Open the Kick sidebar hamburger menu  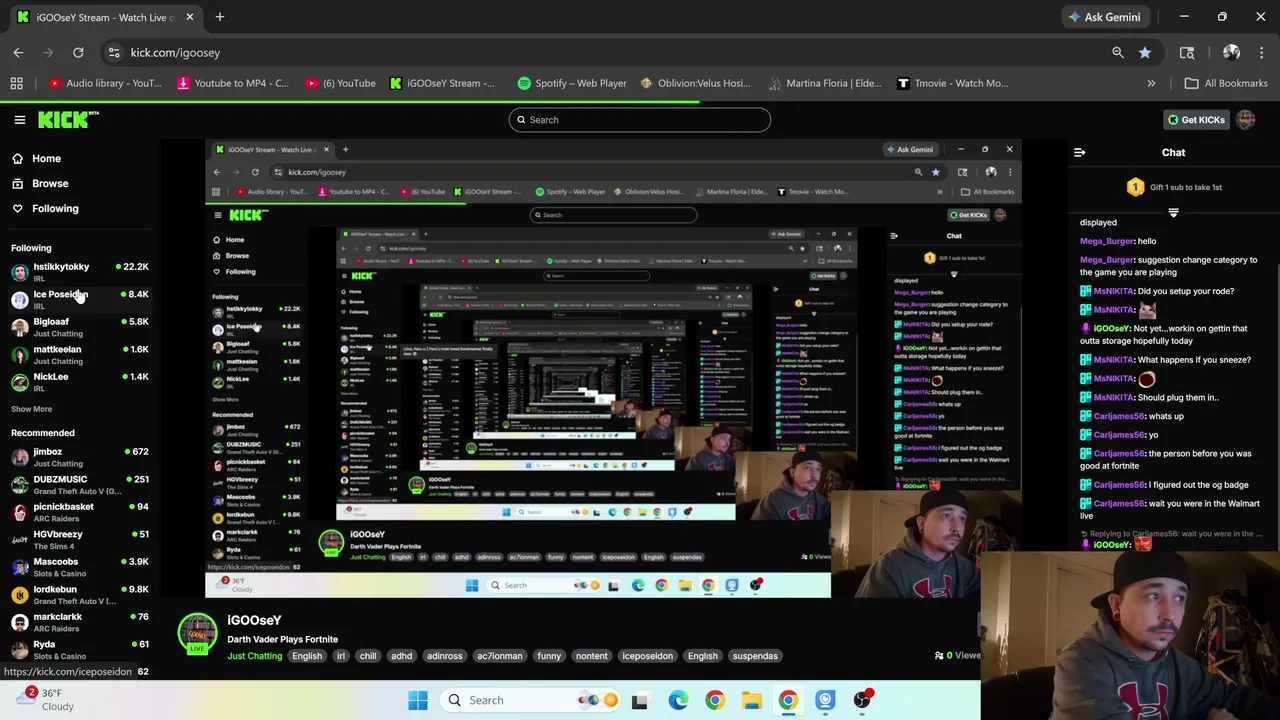point(19,120)
